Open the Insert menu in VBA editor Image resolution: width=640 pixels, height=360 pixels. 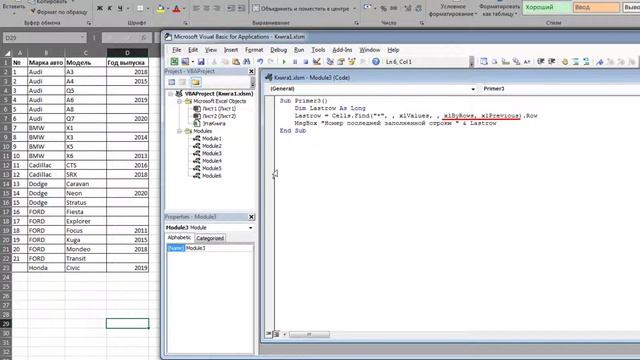tap(231, 50)
